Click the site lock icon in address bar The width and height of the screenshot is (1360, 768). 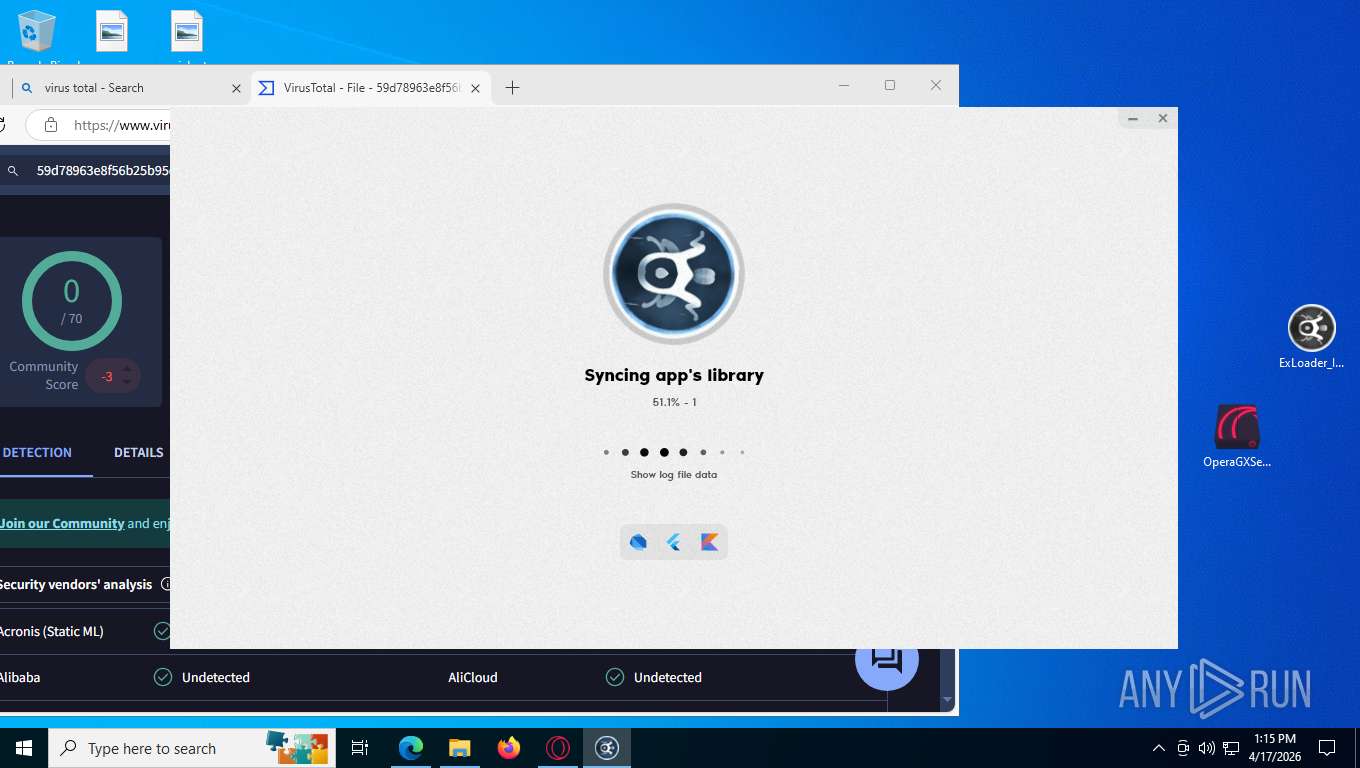[x=51, y=125]
